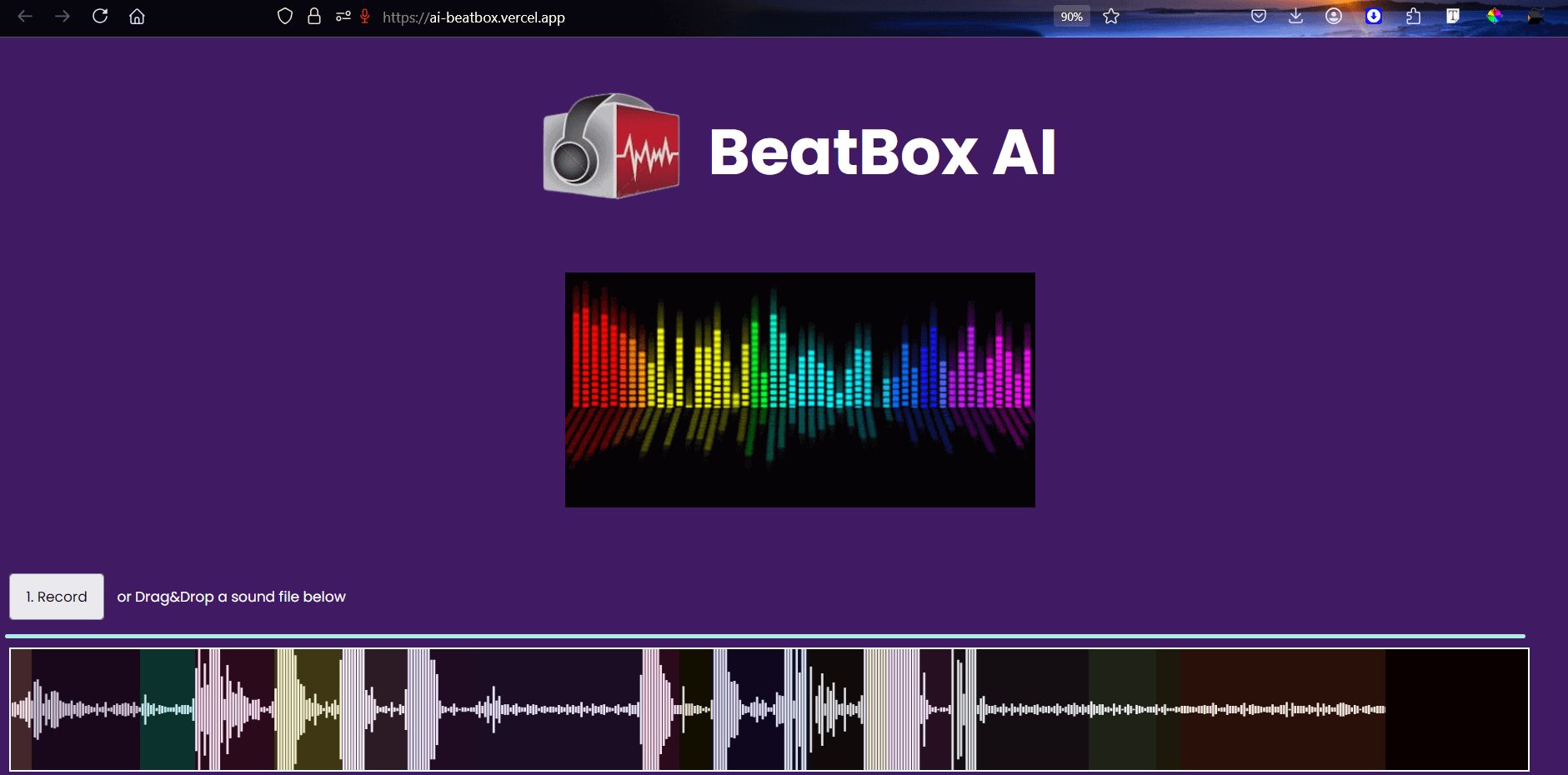Go to homepage via home icon
This screenshot has width=1568, height=775.
(x=138, y=16)
